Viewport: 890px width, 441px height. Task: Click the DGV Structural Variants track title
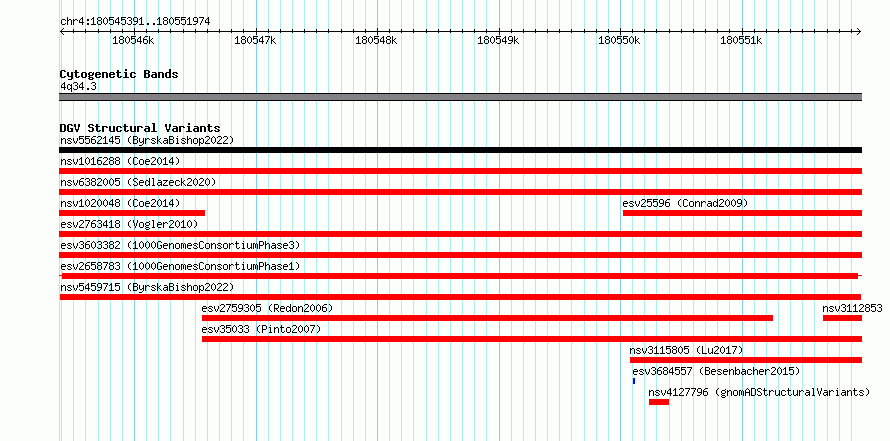[x=140, y=128]
